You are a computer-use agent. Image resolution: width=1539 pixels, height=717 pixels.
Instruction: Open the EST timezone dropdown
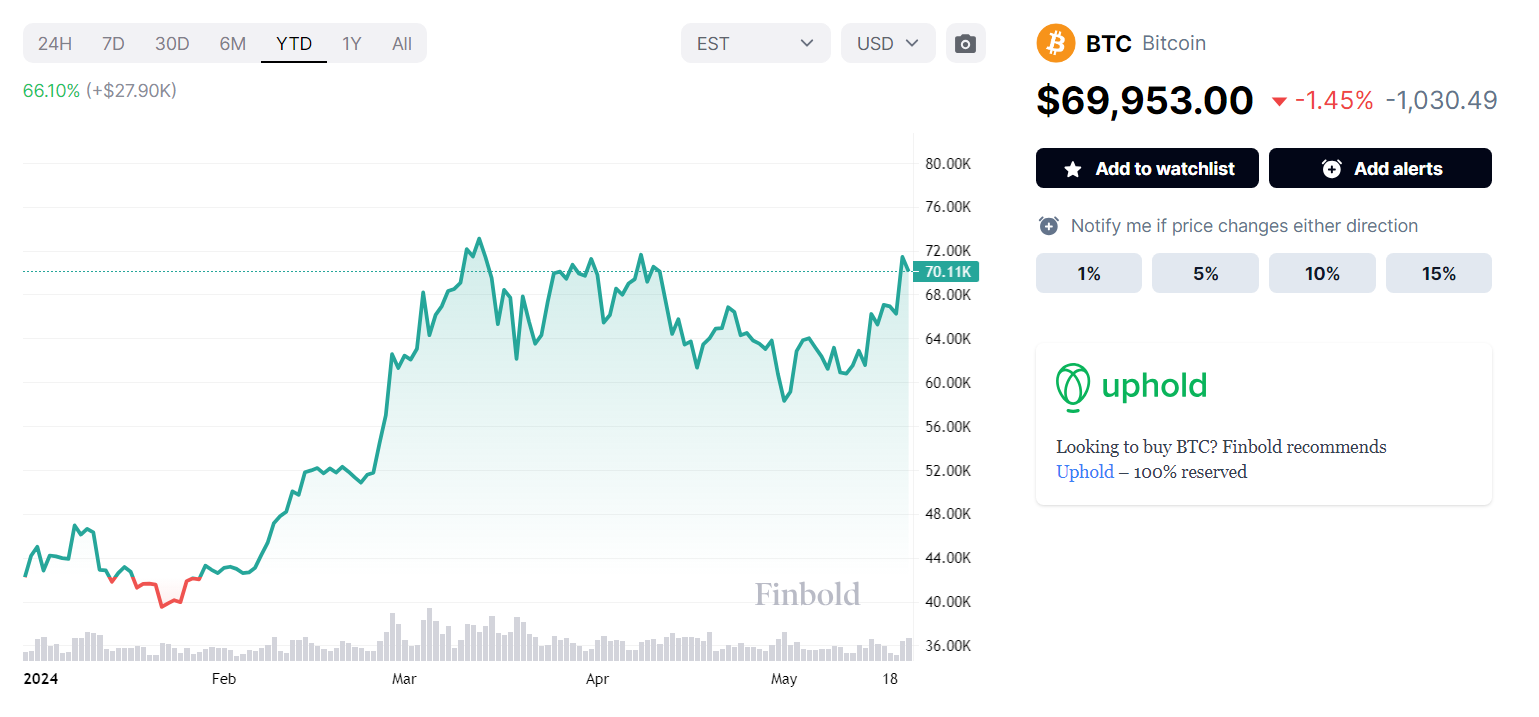click(x=755, y=44)
